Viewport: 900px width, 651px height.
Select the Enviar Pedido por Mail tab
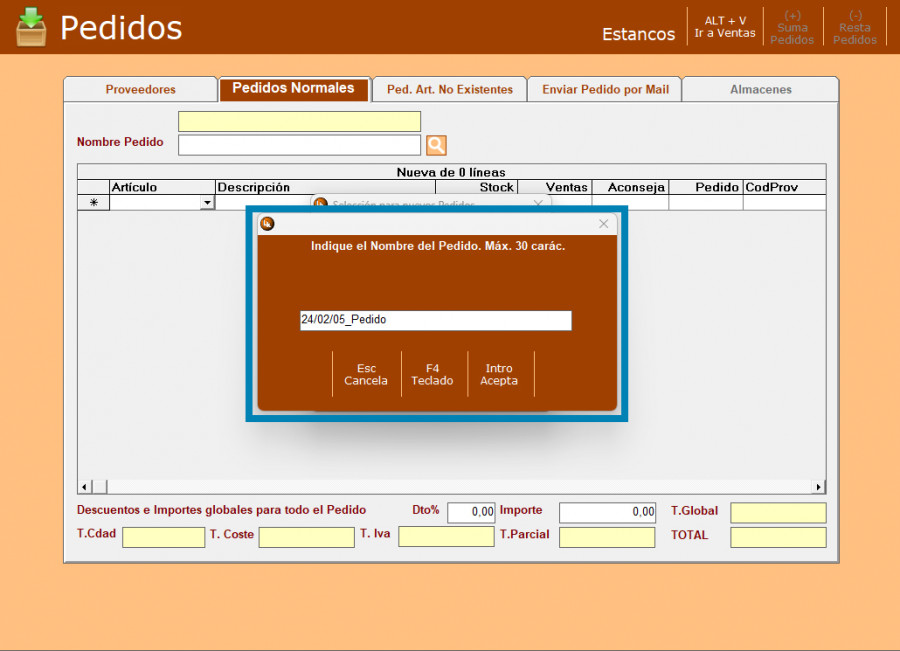pos(605,89)
